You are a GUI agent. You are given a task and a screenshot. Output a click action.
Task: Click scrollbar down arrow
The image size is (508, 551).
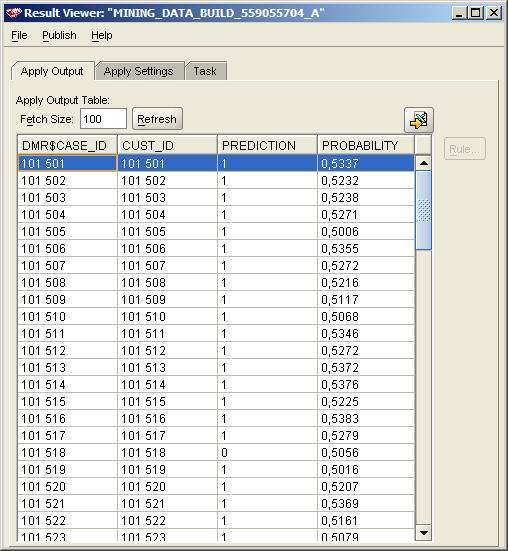pos(423,533)
